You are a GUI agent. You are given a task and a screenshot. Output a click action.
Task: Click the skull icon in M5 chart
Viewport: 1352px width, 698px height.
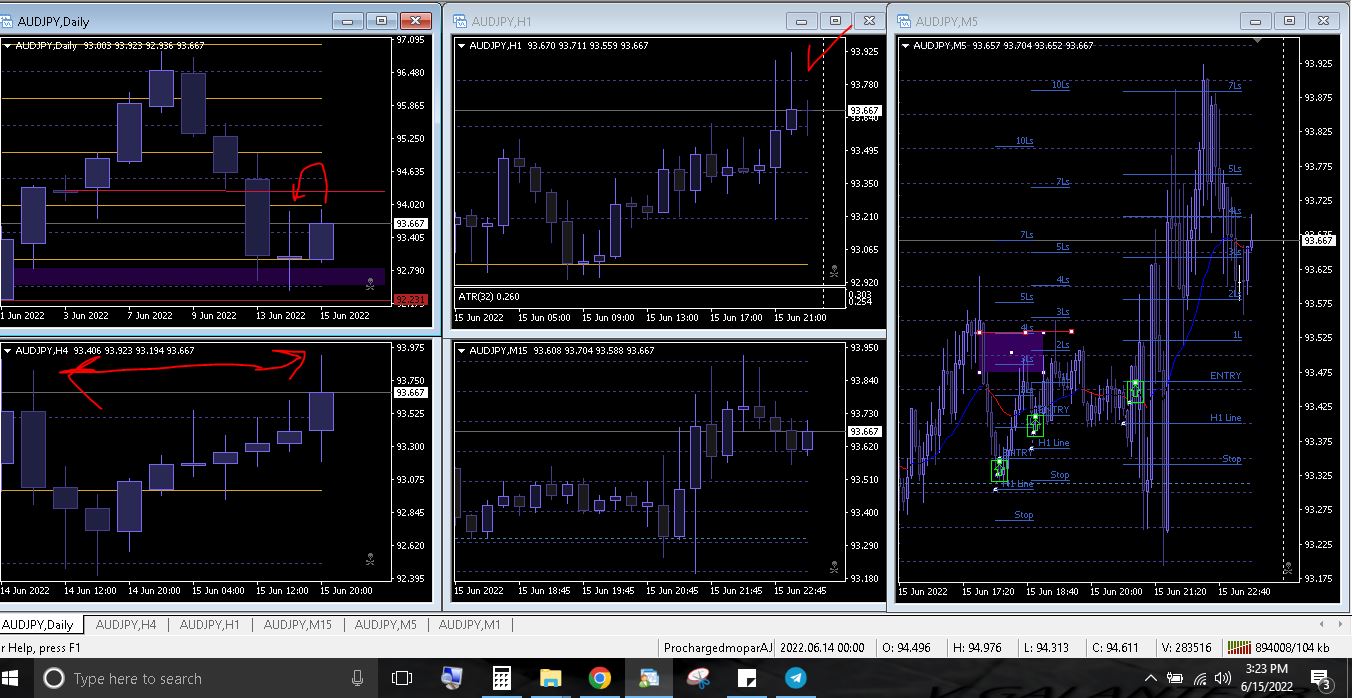1288,568
